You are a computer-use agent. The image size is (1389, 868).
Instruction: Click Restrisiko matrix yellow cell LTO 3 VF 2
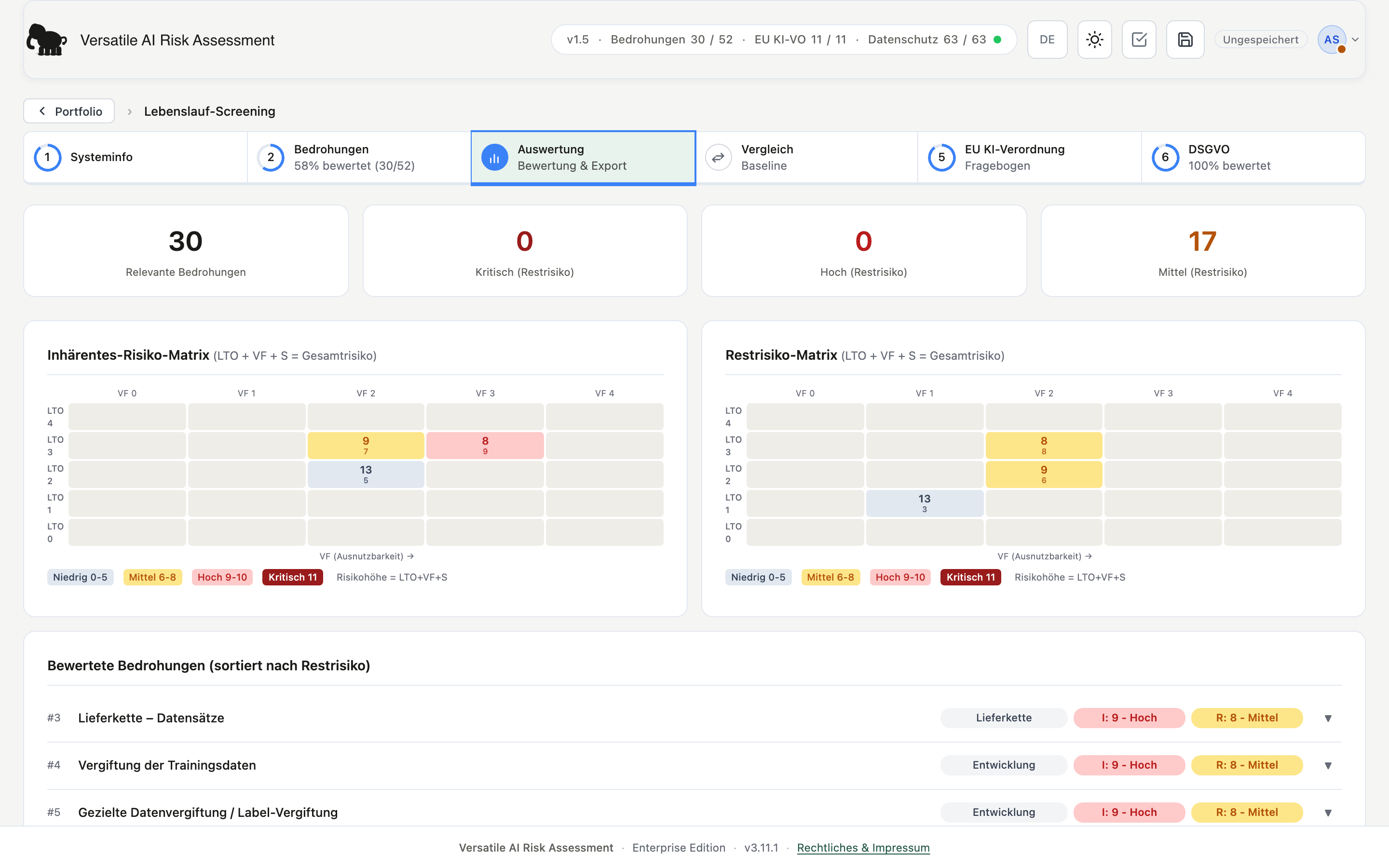tap(1044, 446)
